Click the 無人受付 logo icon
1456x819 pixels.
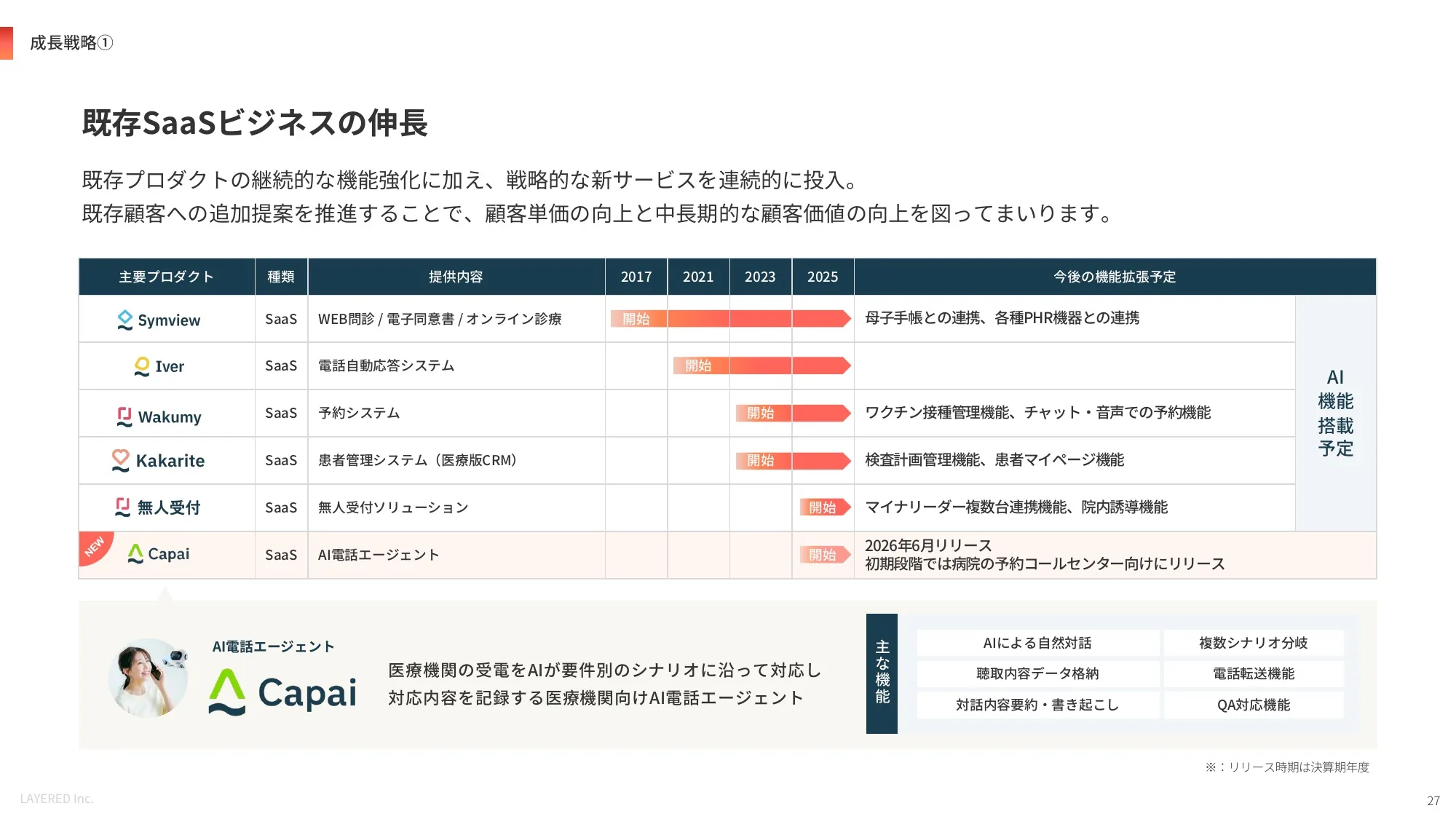click(123, 507)
